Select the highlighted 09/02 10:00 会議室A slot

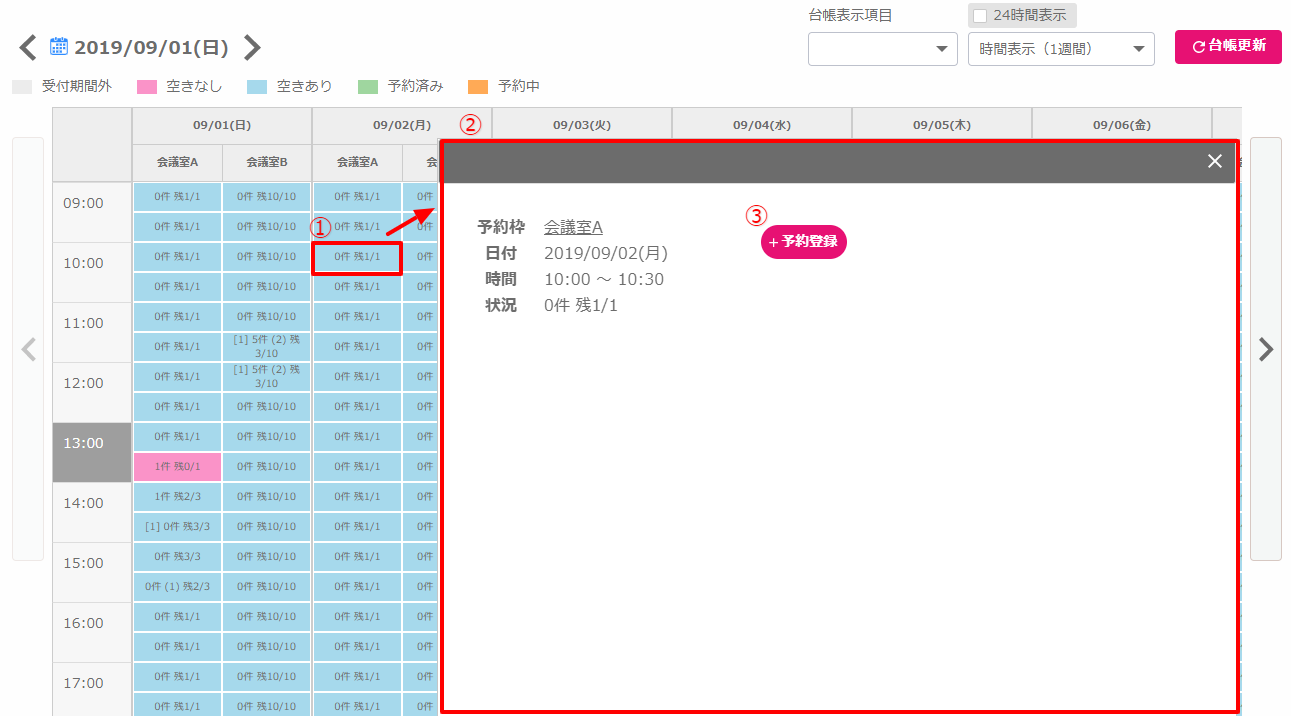click(x=357, y=257)
